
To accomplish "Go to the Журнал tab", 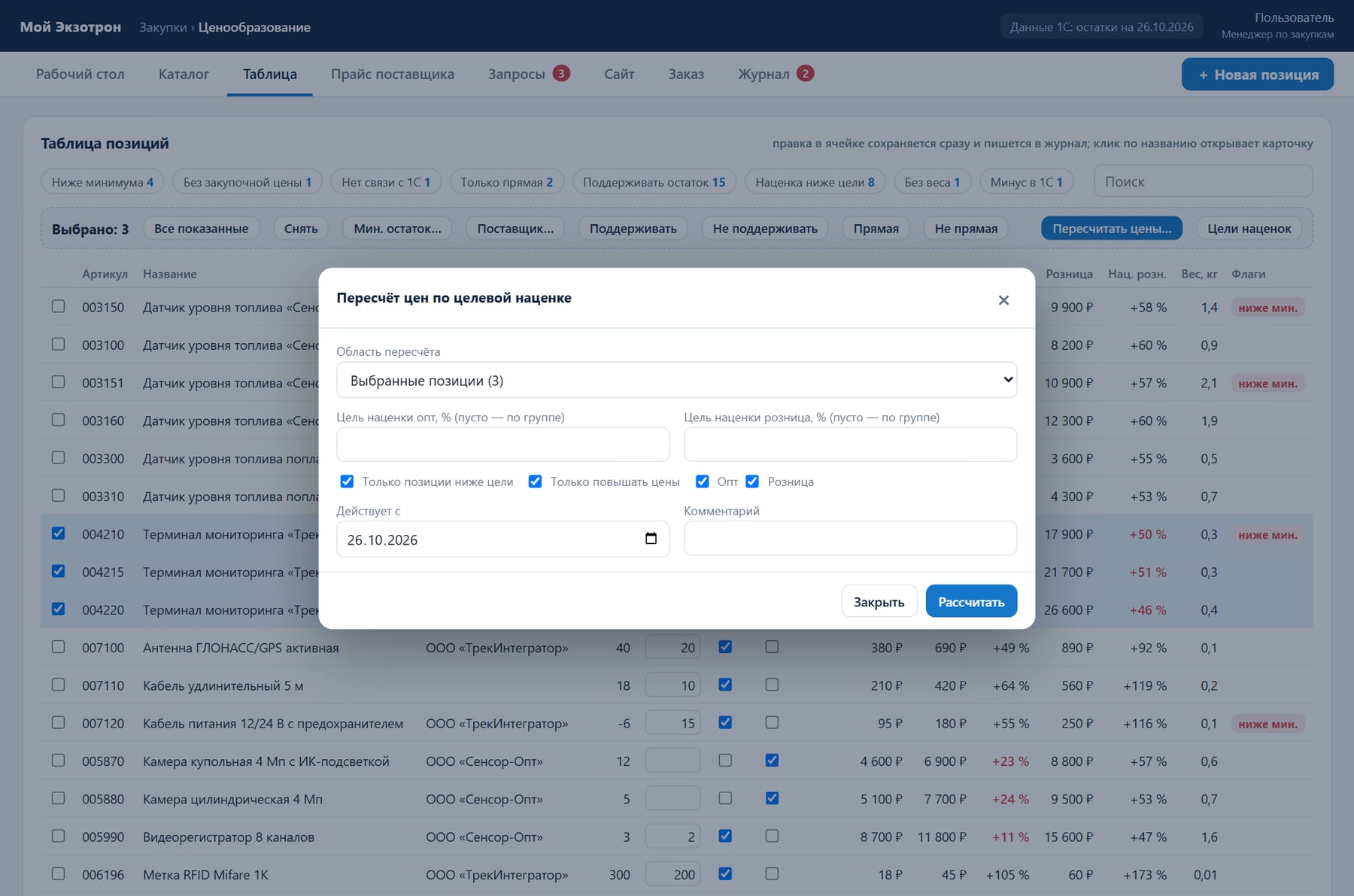I will (x=776, y=74).
